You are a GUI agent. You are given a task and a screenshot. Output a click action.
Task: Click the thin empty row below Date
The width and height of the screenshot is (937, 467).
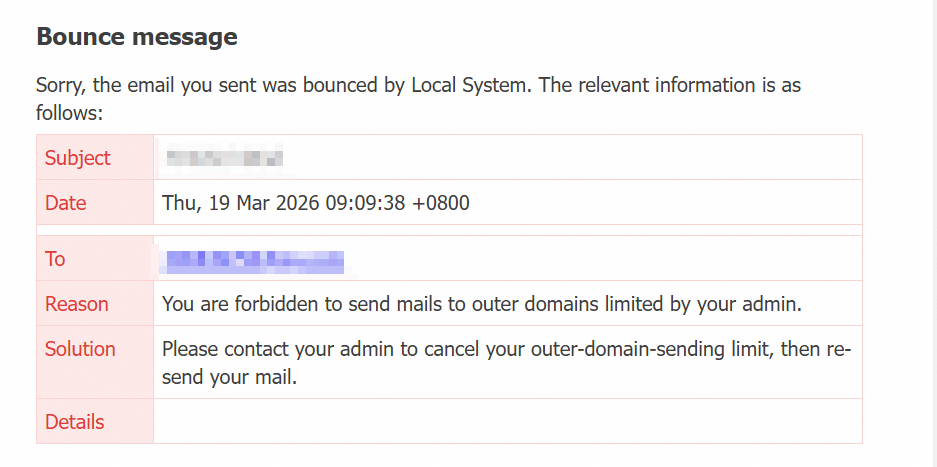pyautogui.click(x=449, y=230)
